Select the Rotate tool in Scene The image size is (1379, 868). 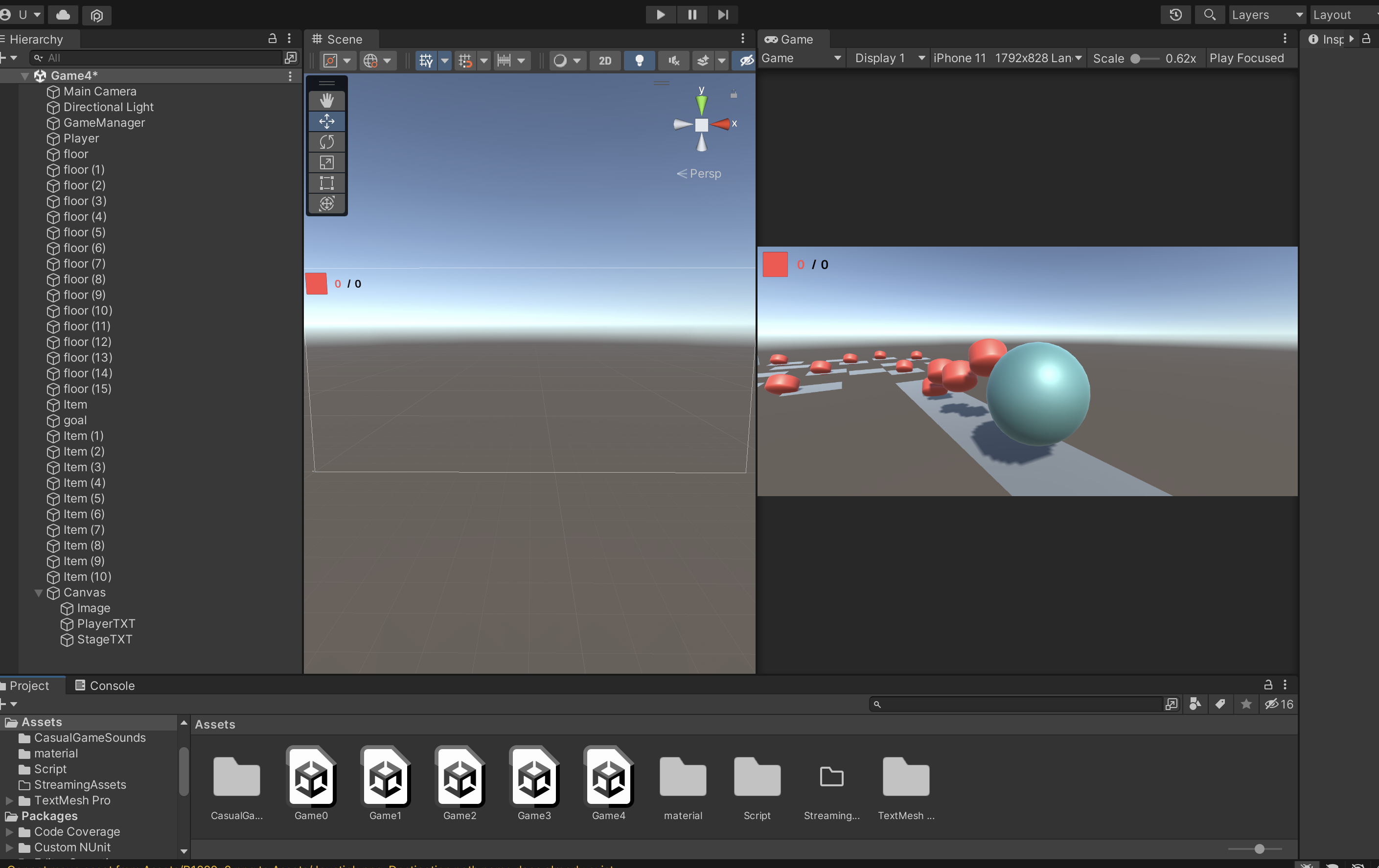click(326, 142)
